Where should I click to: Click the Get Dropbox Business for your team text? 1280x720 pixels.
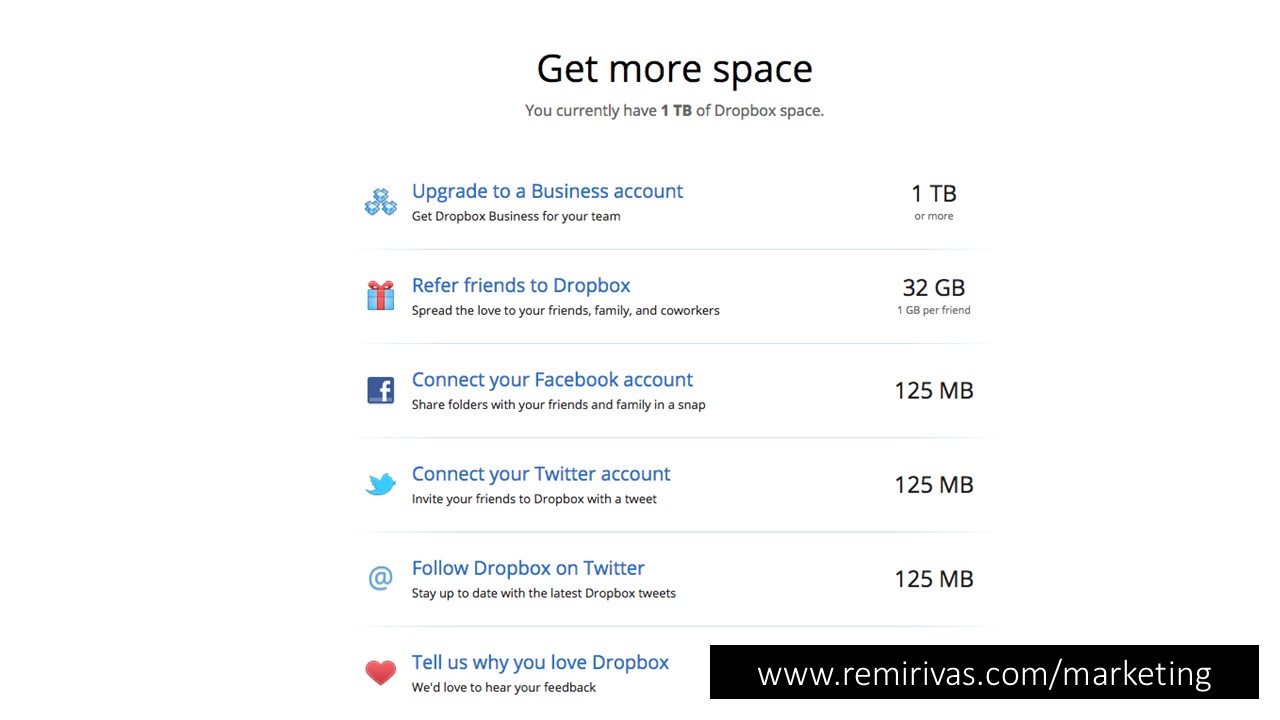[x=516, y=216]
